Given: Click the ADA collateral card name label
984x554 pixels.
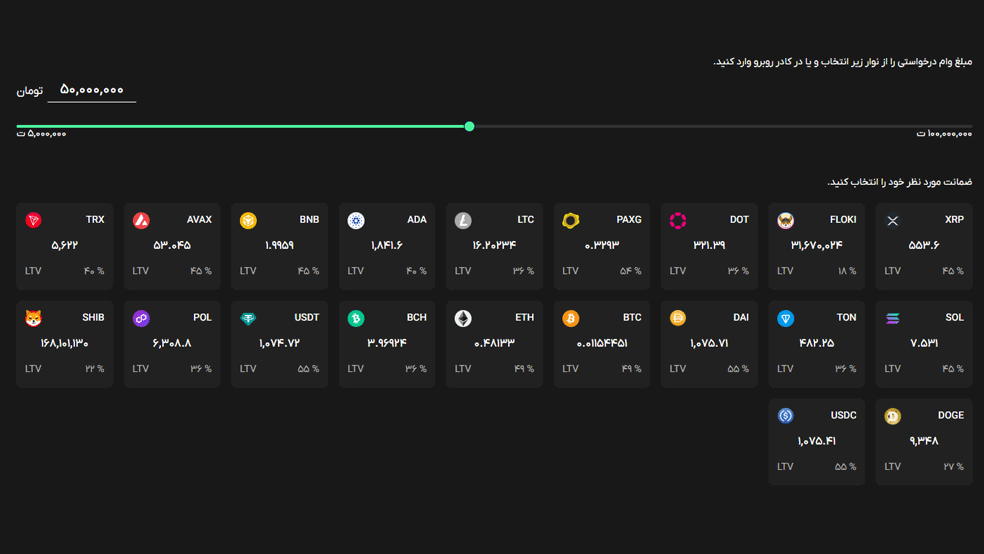Looking at the screenshot, I should [x=417, y=220].
